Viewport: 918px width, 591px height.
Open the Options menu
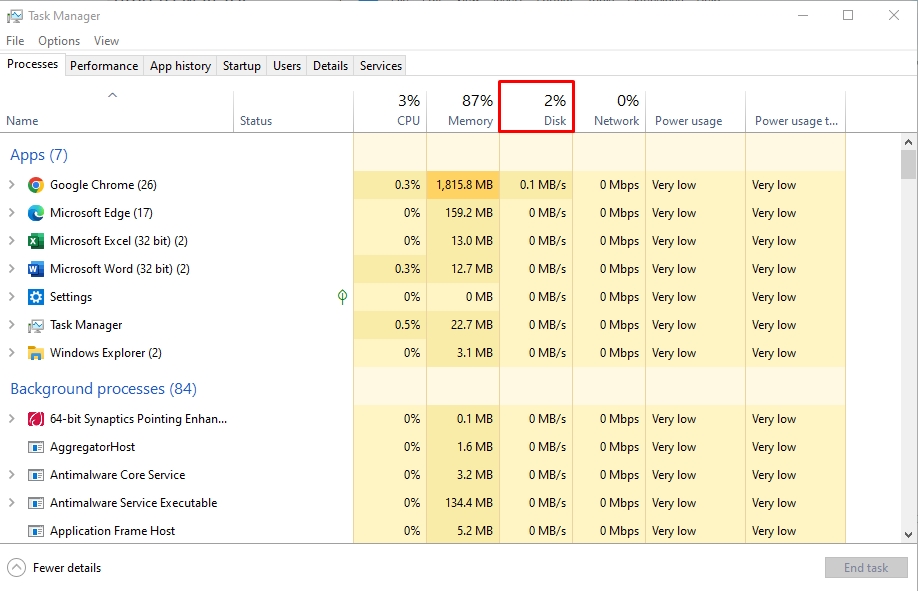pyautogui.click(x=59, y=41)
